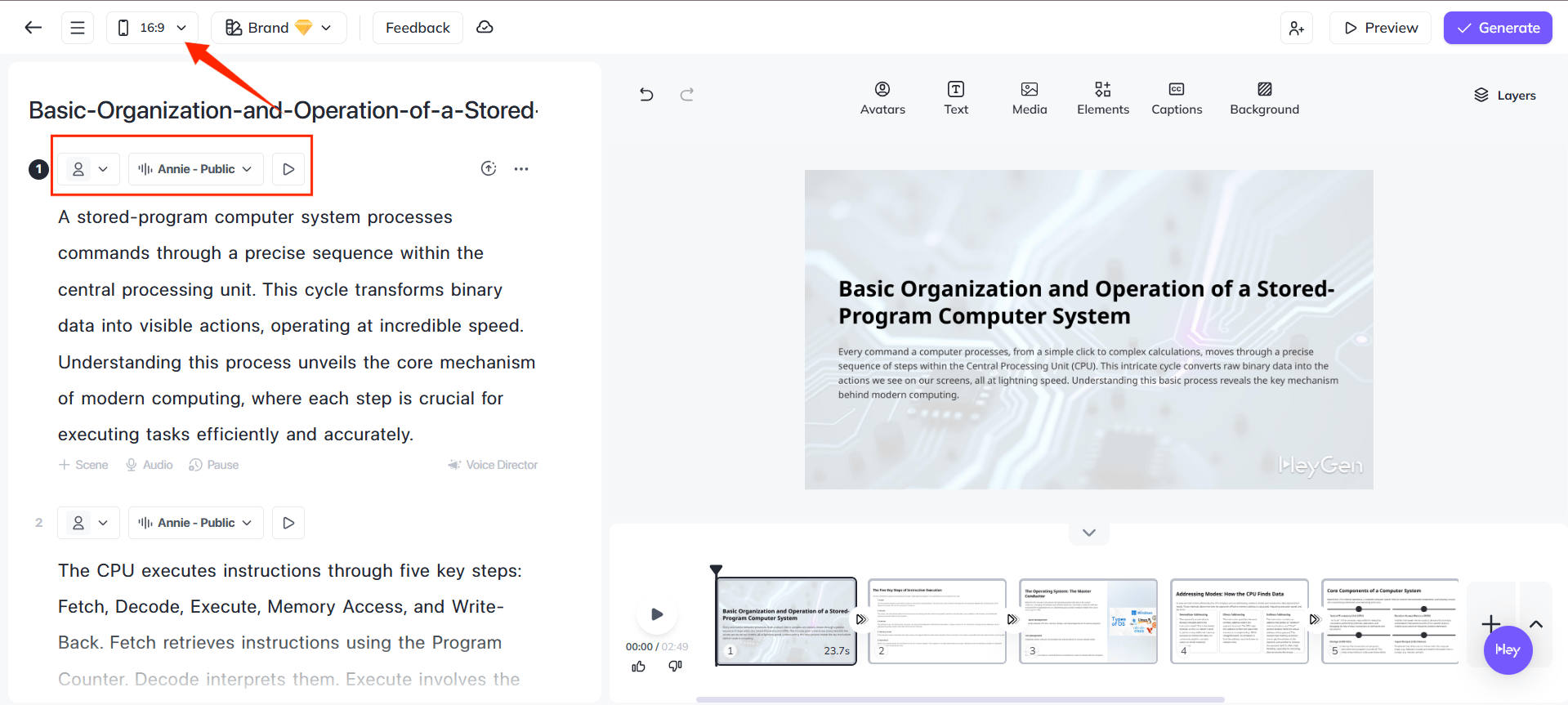Open the Layers panel
This screenshot has height=705, width=1568.
(x=1504, y=96)
